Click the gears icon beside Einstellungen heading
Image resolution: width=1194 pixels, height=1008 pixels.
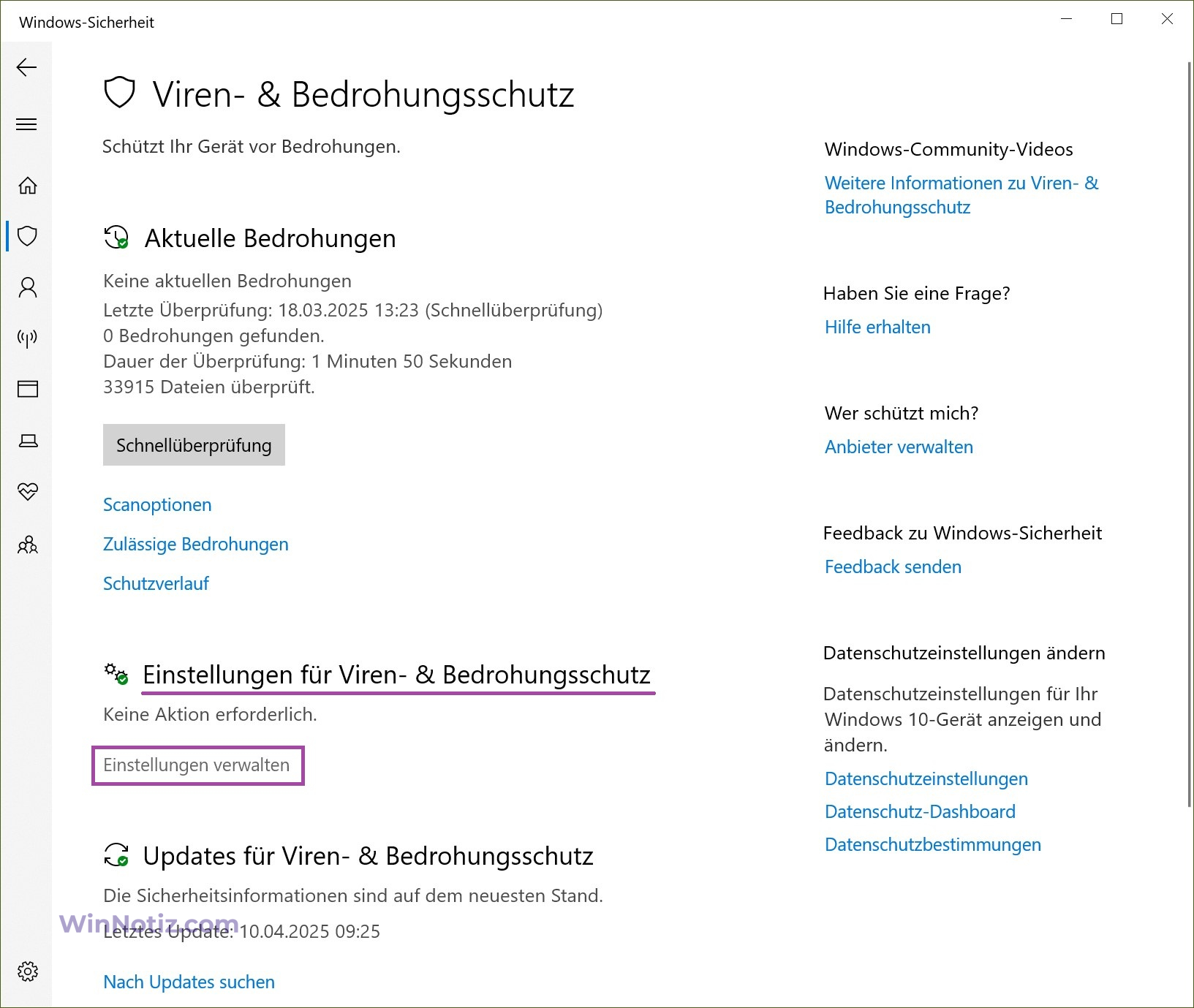[116, 674]
